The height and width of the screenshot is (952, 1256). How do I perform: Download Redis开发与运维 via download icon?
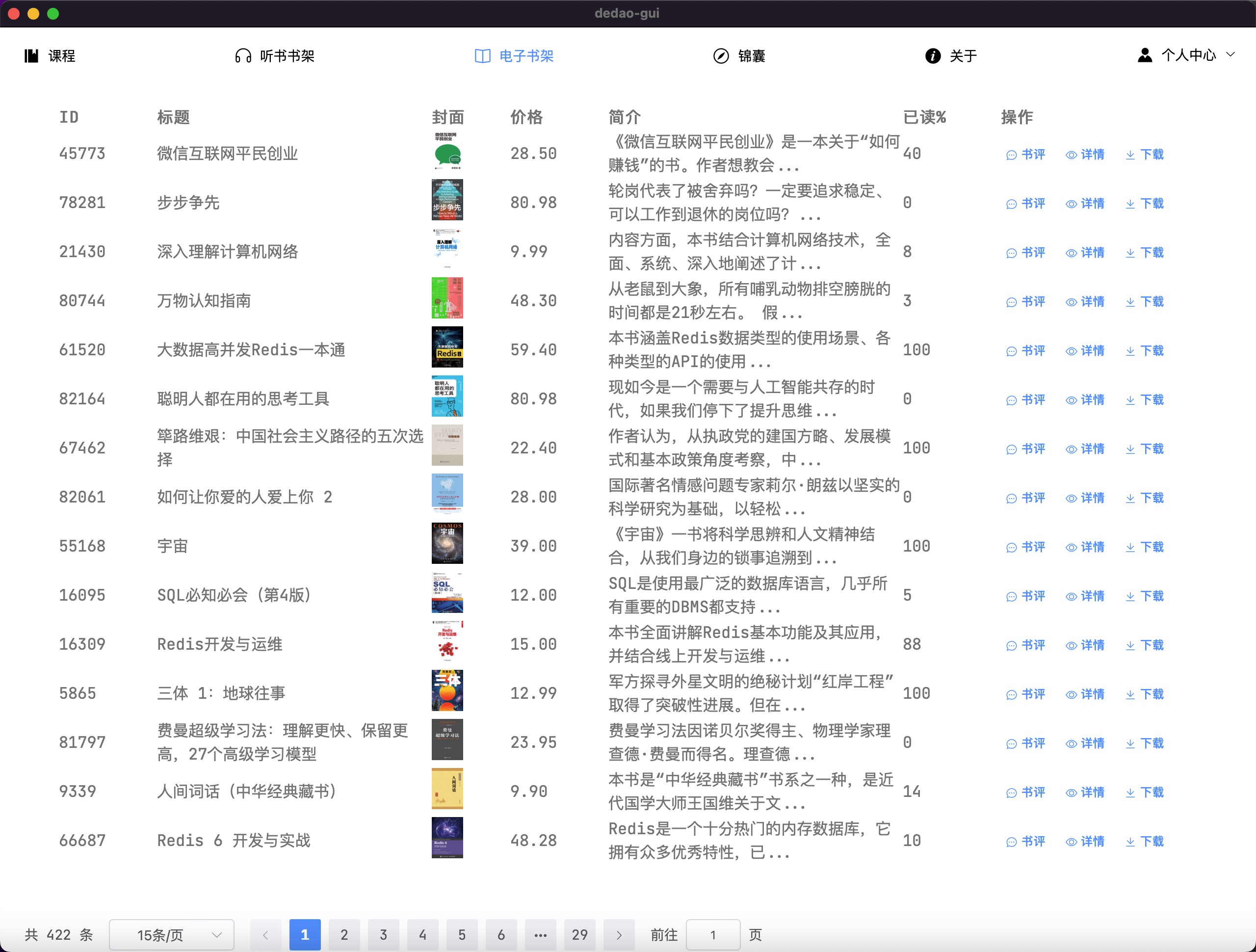[1130, 646]
